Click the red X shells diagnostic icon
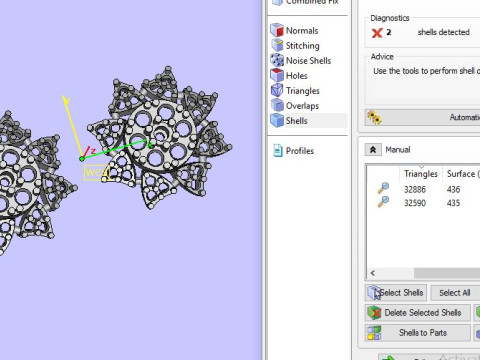 [377, 33]
